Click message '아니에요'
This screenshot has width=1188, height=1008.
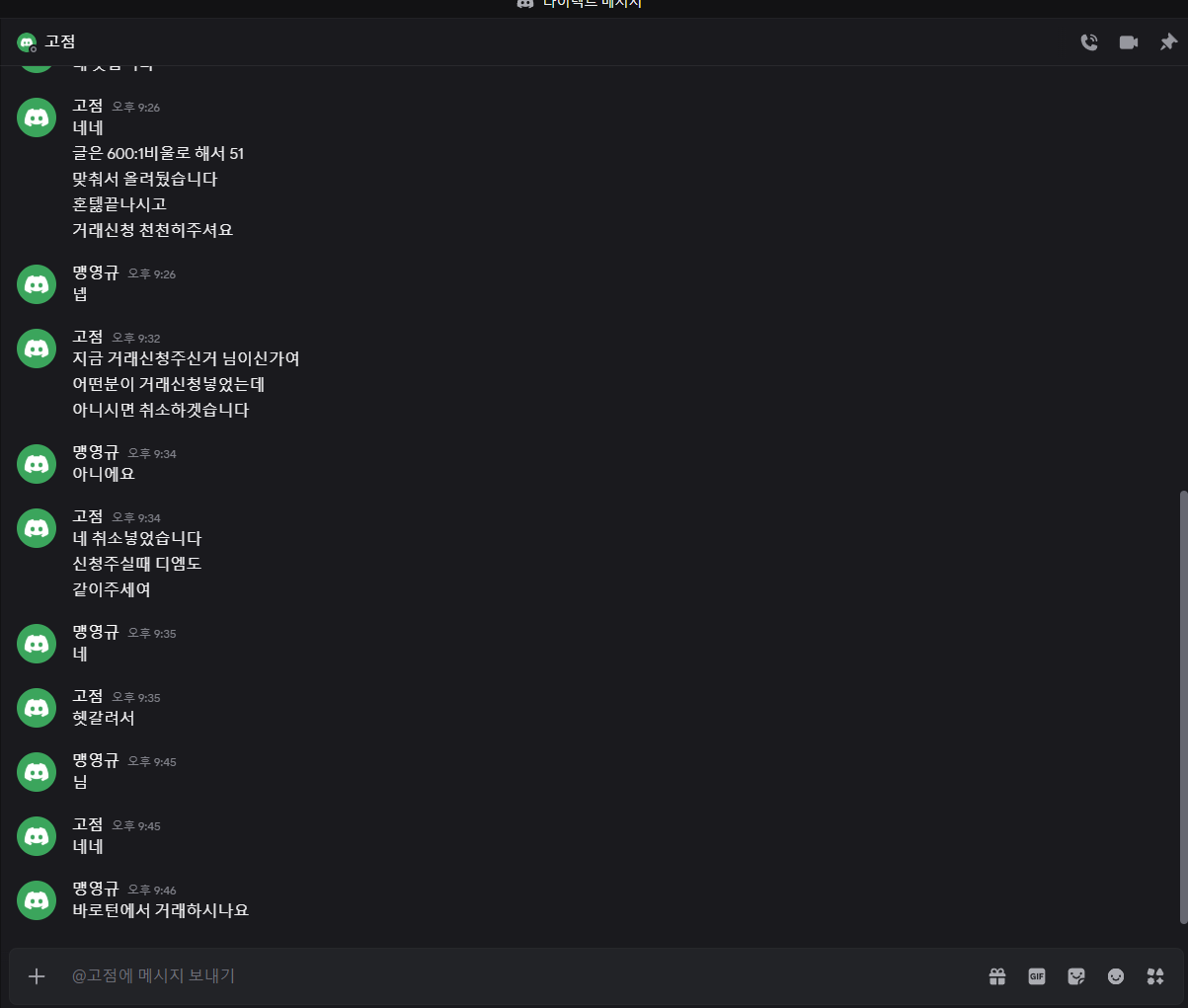pos(104,474)
